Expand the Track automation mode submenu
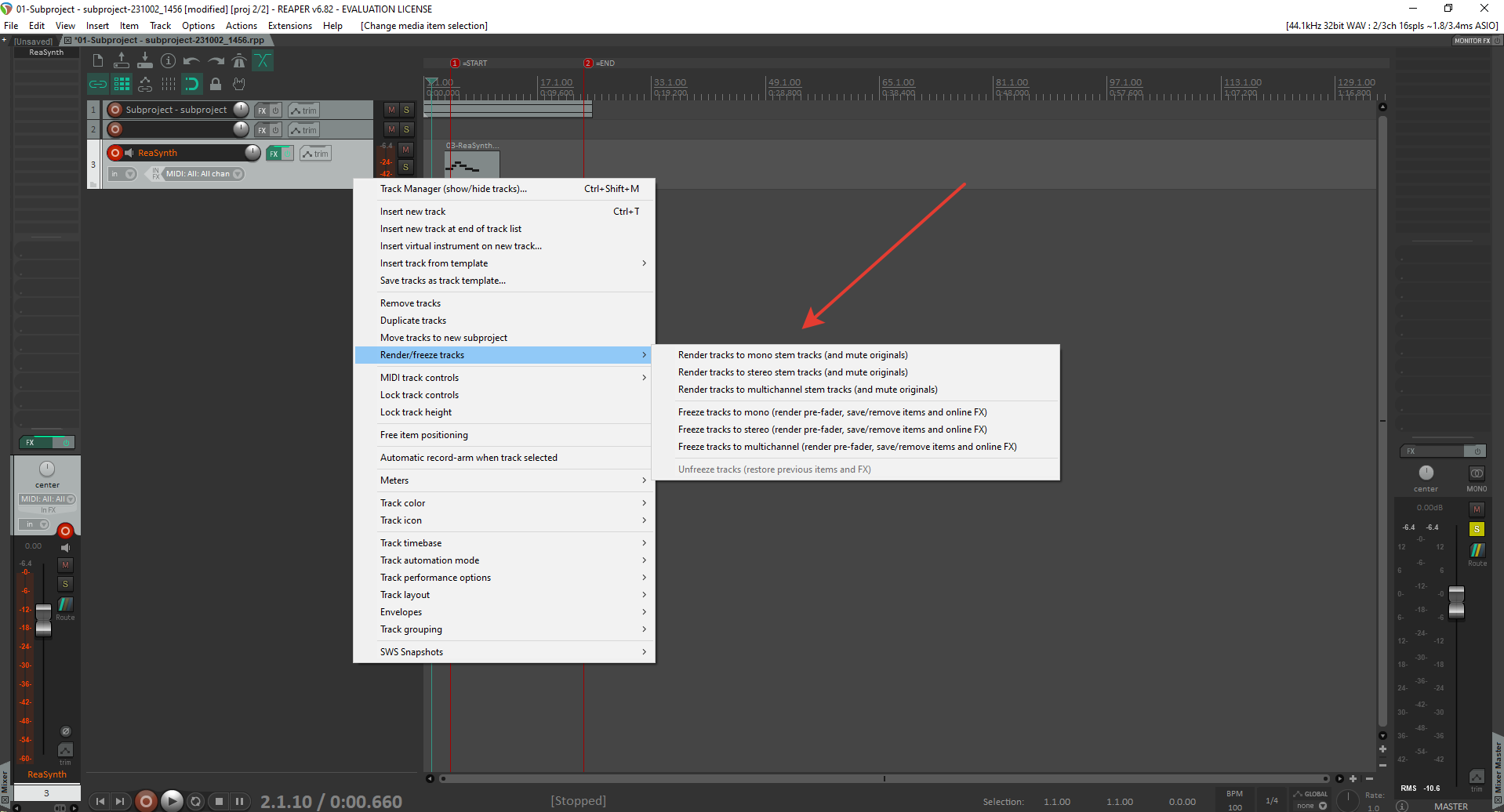The image size is (1504, 812). 503,560
